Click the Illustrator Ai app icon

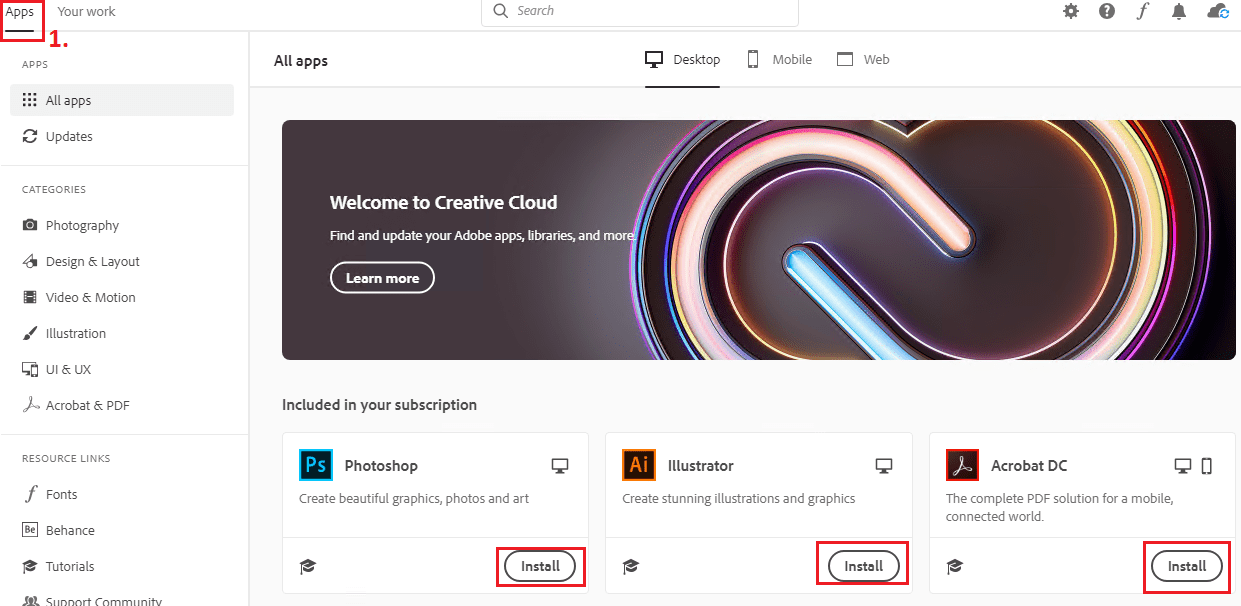638,465
